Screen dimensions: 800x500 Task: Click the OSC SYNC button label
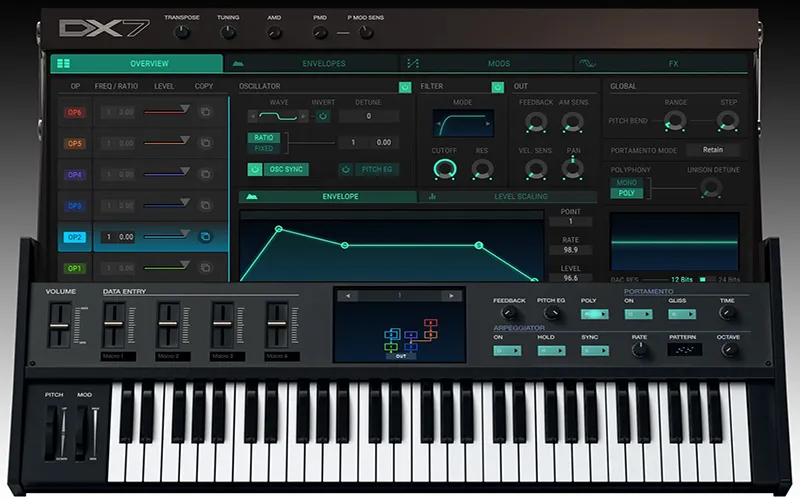[x=286, y=169]
